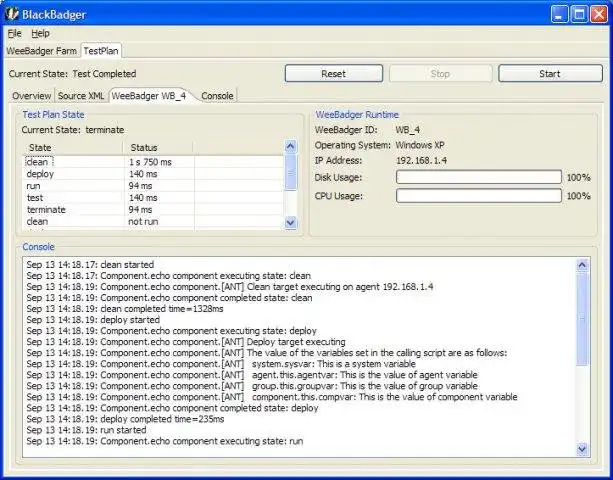Image resolution: width=613 pixels, height=480 pixels.
Task: Click the console scrollbar thumb
Action: tap(582, 319)
